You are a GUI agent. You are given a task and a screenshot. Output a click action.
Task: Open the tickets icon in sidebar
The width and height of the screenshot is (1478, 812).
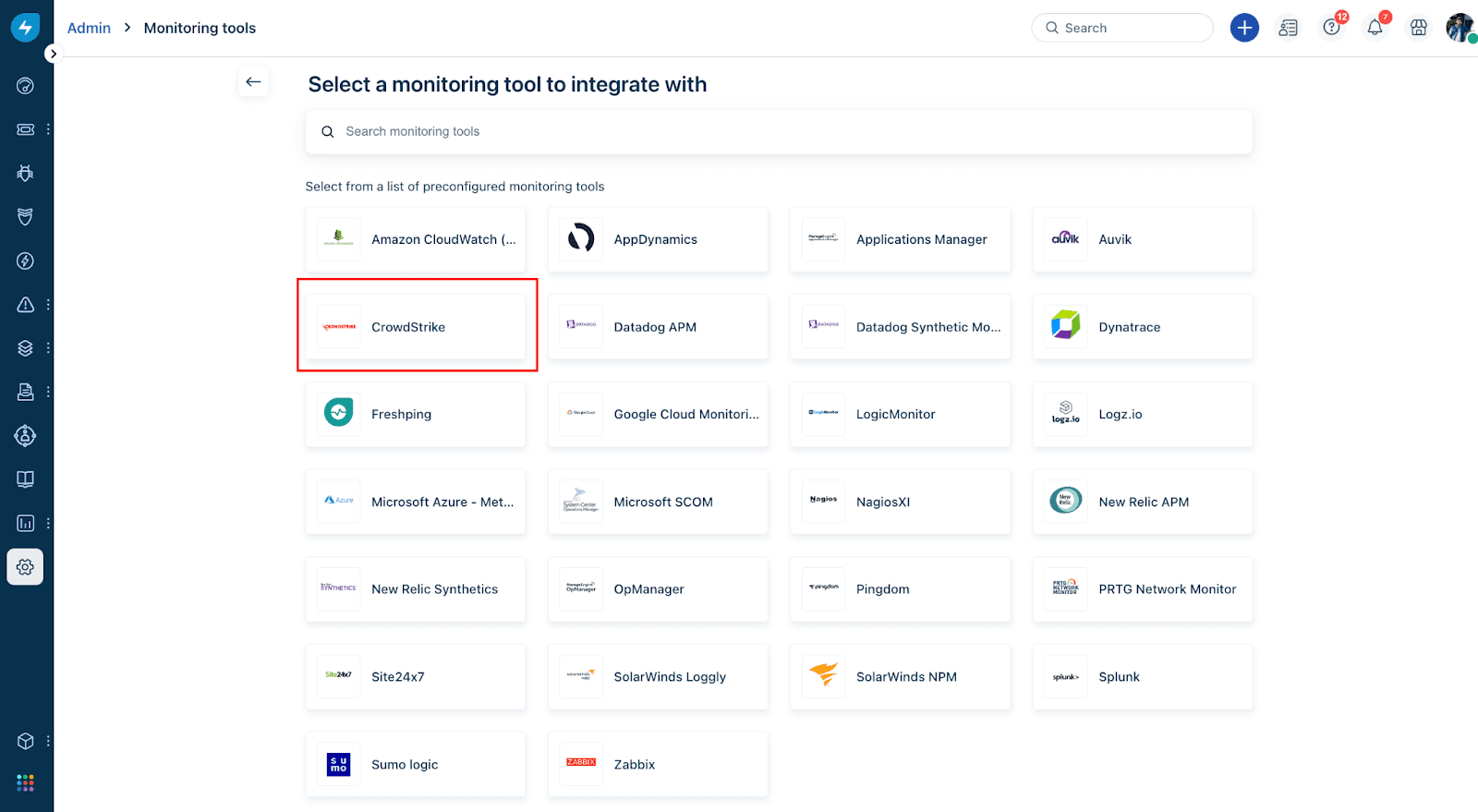[x=25, y=129]
